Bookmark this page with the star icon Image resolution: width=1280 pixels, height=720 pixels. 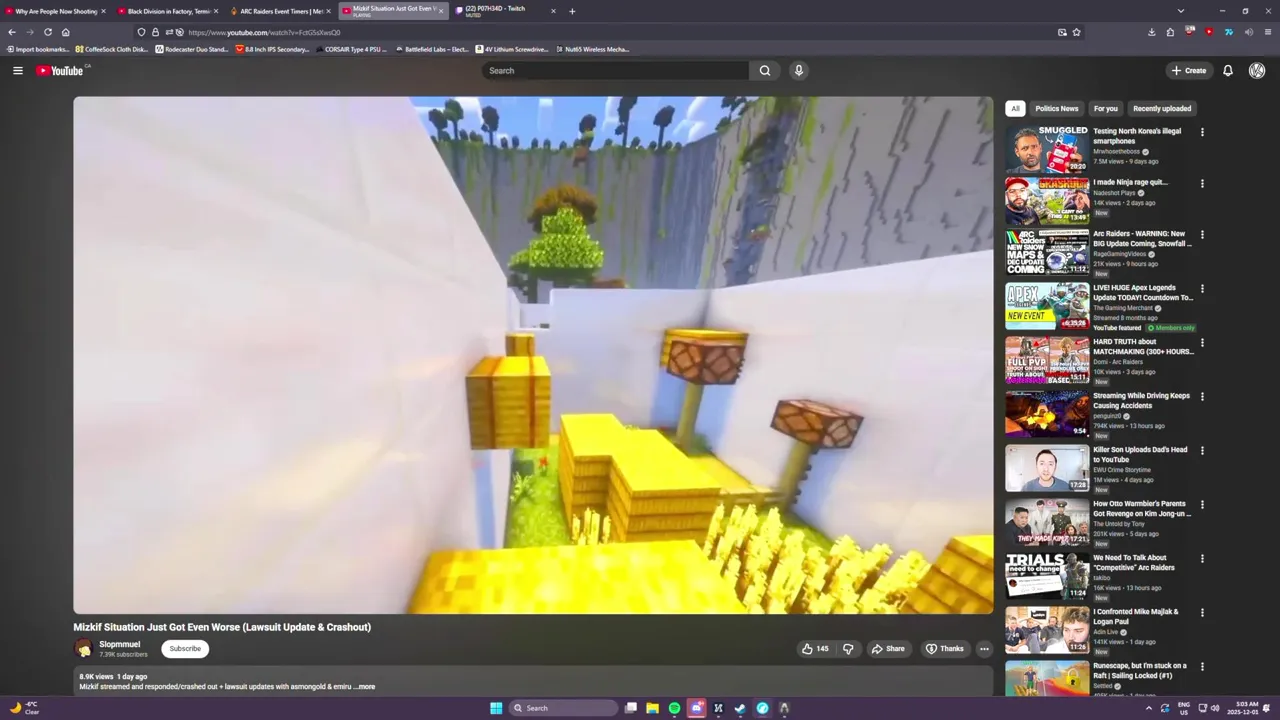[1076, 32]
